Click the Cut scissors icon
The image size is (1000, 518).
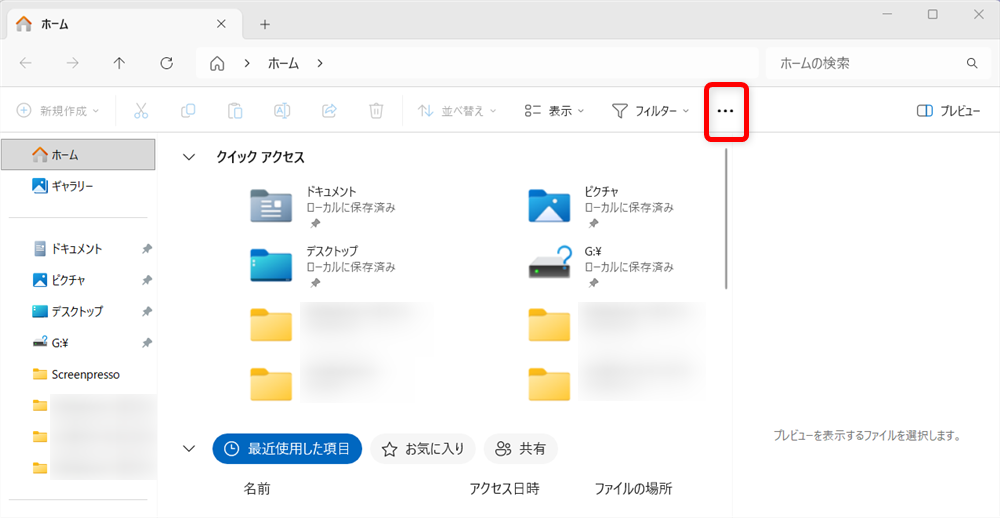click(x=141, y=111)
